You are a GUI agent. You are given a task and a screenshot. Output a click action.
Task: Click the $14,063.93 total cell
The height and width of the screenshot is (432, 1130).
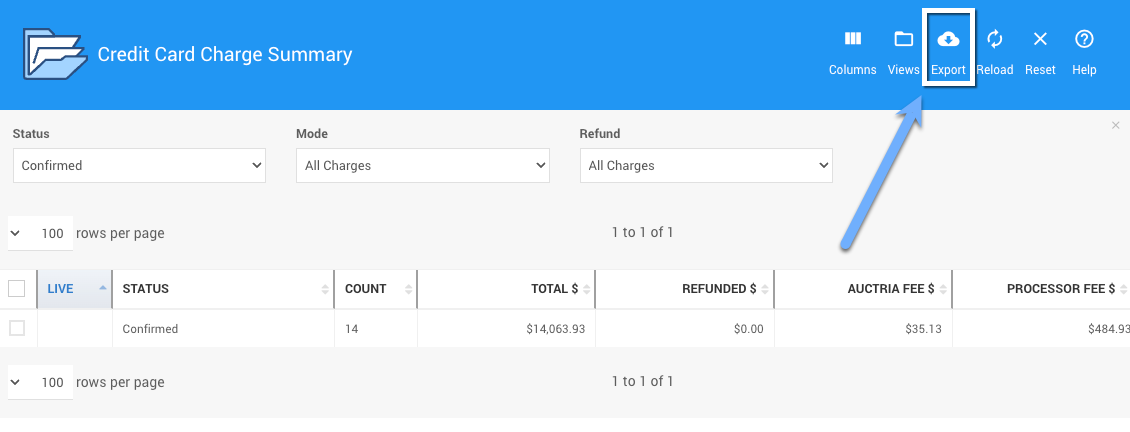[555, 329]
